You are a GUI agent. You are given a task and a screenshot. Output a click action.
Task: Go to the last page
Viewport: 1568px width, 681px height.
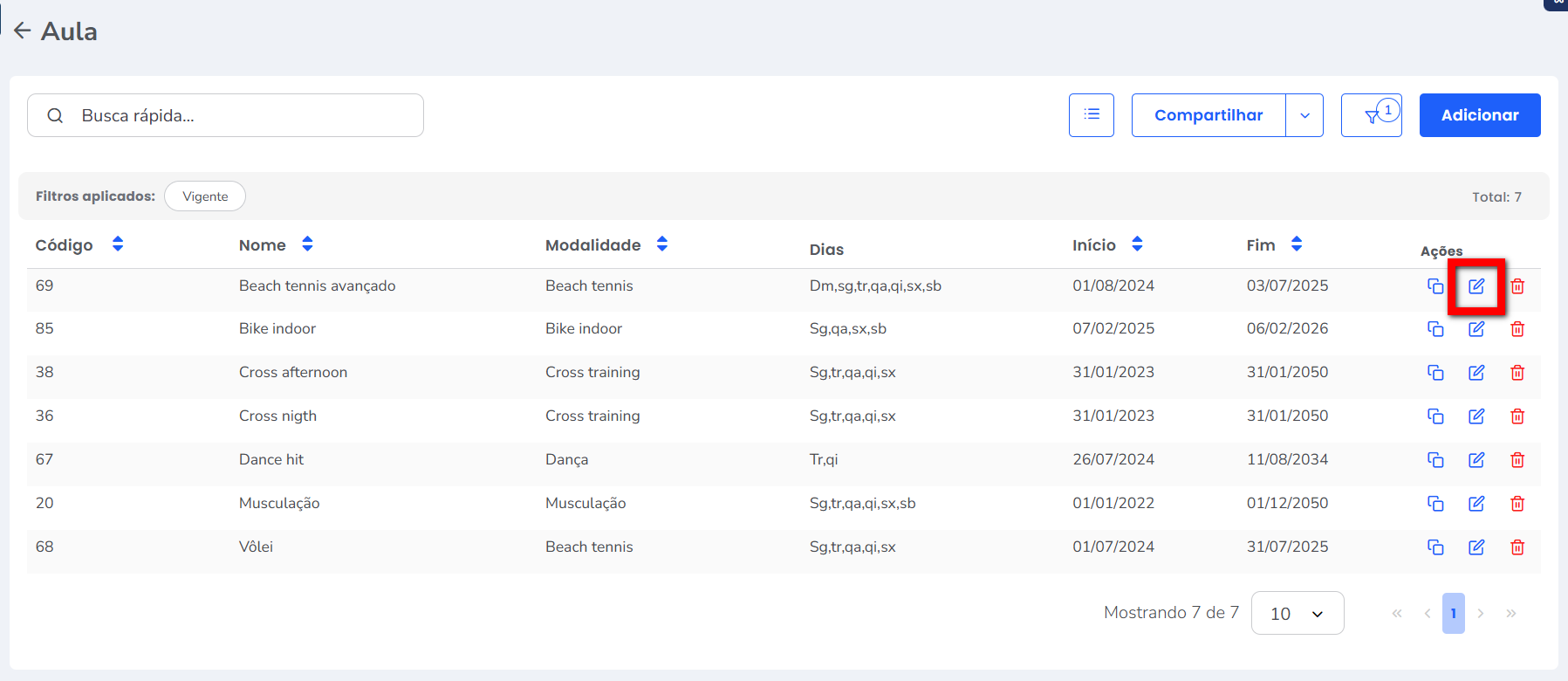pyautogui.click(x=1511, y=613)
